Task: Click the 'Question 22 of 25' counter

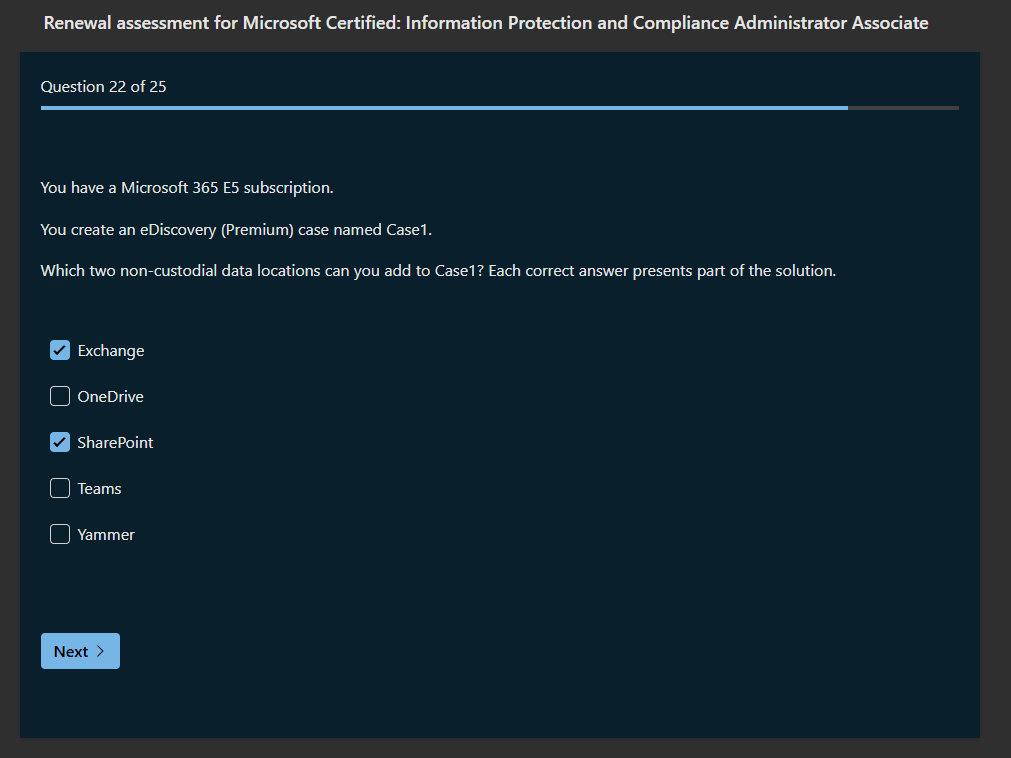Action: click(104, 87)
